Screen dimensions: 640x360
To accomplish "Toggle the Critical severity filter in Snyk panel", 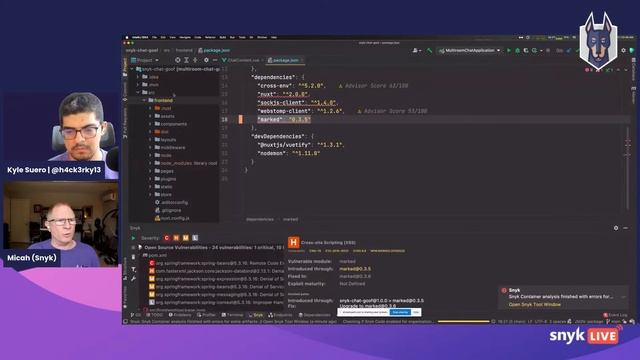I will tap(167, 238).
